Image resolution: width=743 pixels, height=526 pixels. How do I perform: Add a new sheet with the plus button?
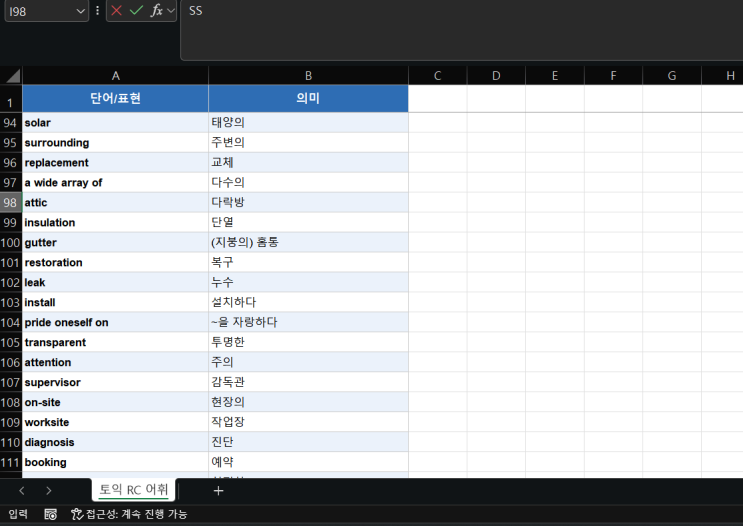[x=218, y=490]
